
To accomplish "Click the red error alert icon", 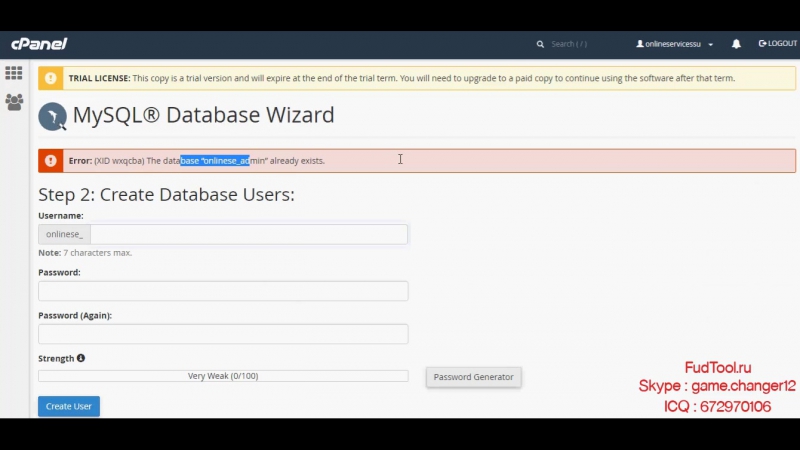I will pos(51,161).
